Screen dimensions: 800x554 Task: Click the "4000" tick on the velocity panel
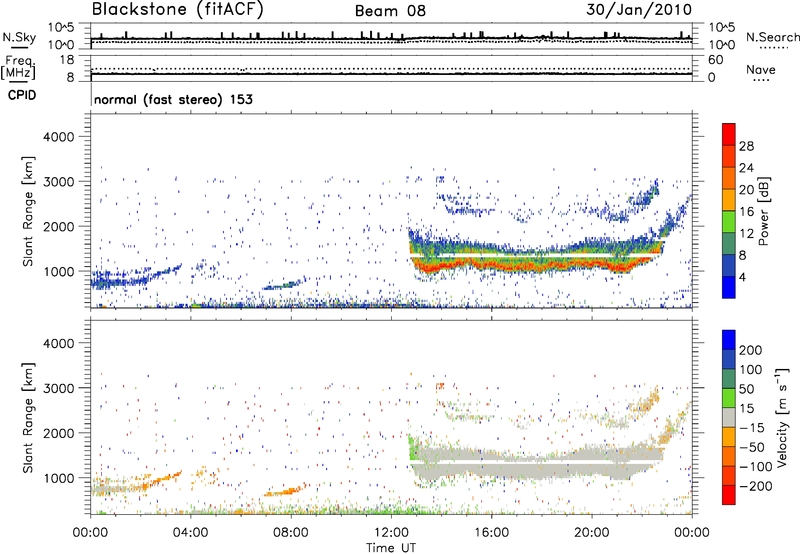pos(58,343)
